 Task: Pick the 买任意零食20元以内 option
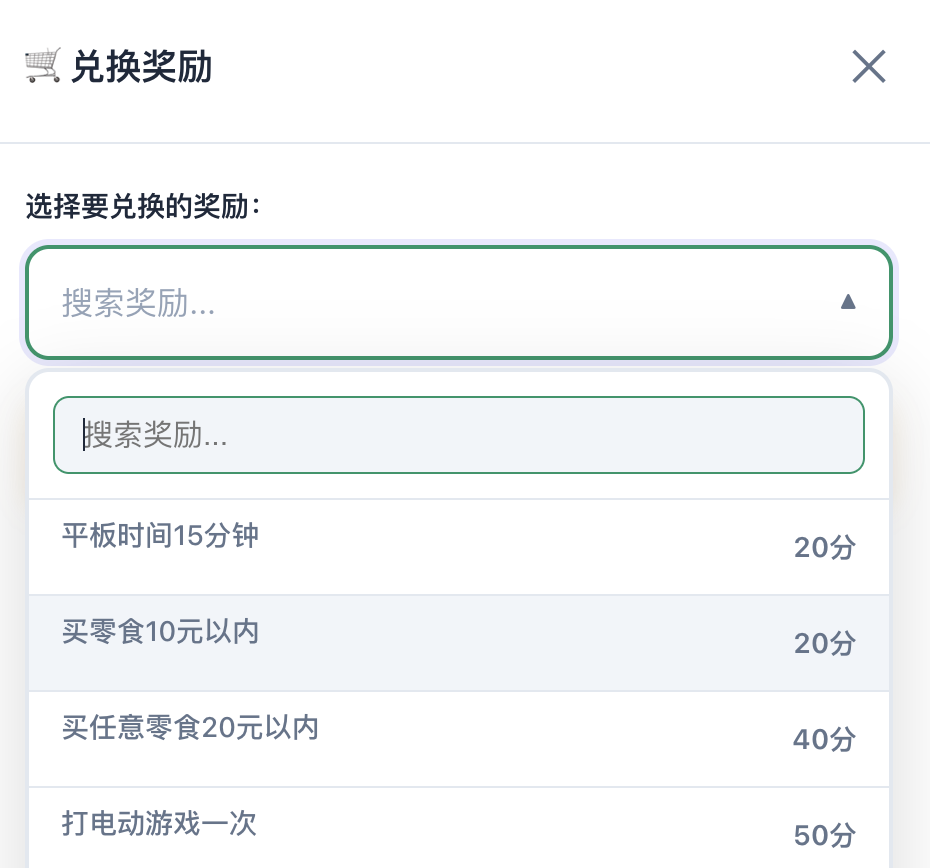190,728
